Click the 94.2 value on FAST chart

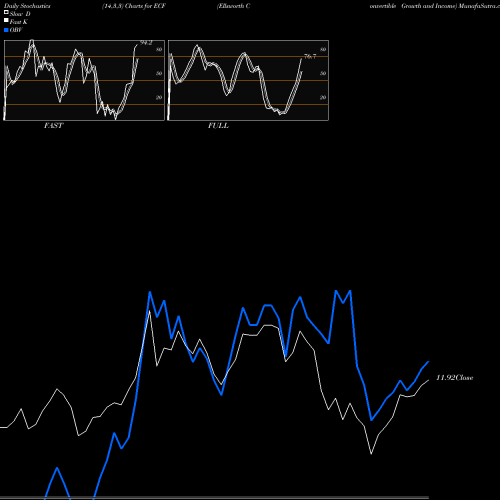pyautogui.click(x=146, y=43)
